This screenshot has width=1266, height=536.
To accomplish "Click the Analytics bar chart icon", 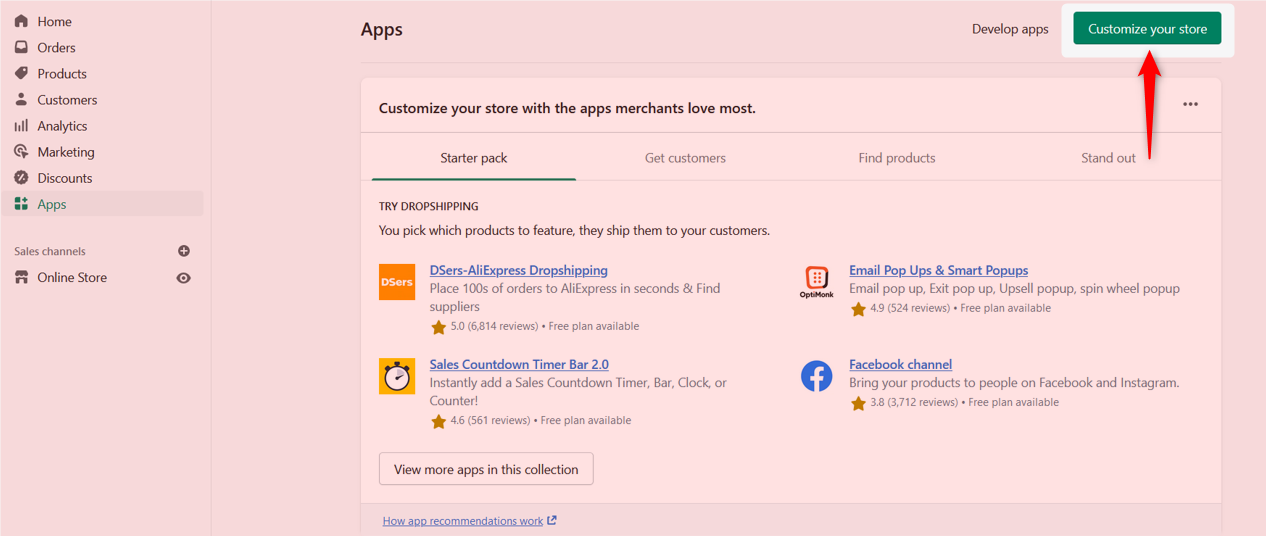I will [21, 125].
